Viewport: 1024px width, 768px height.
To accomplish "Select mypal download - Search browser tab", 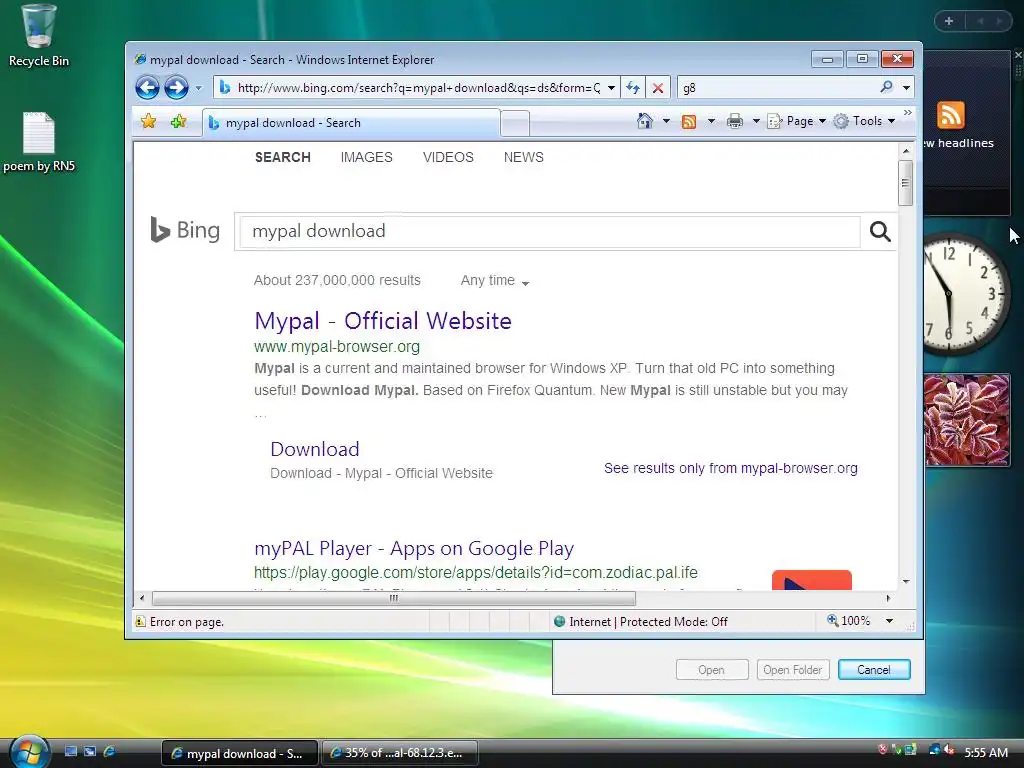I will [351, 123].
